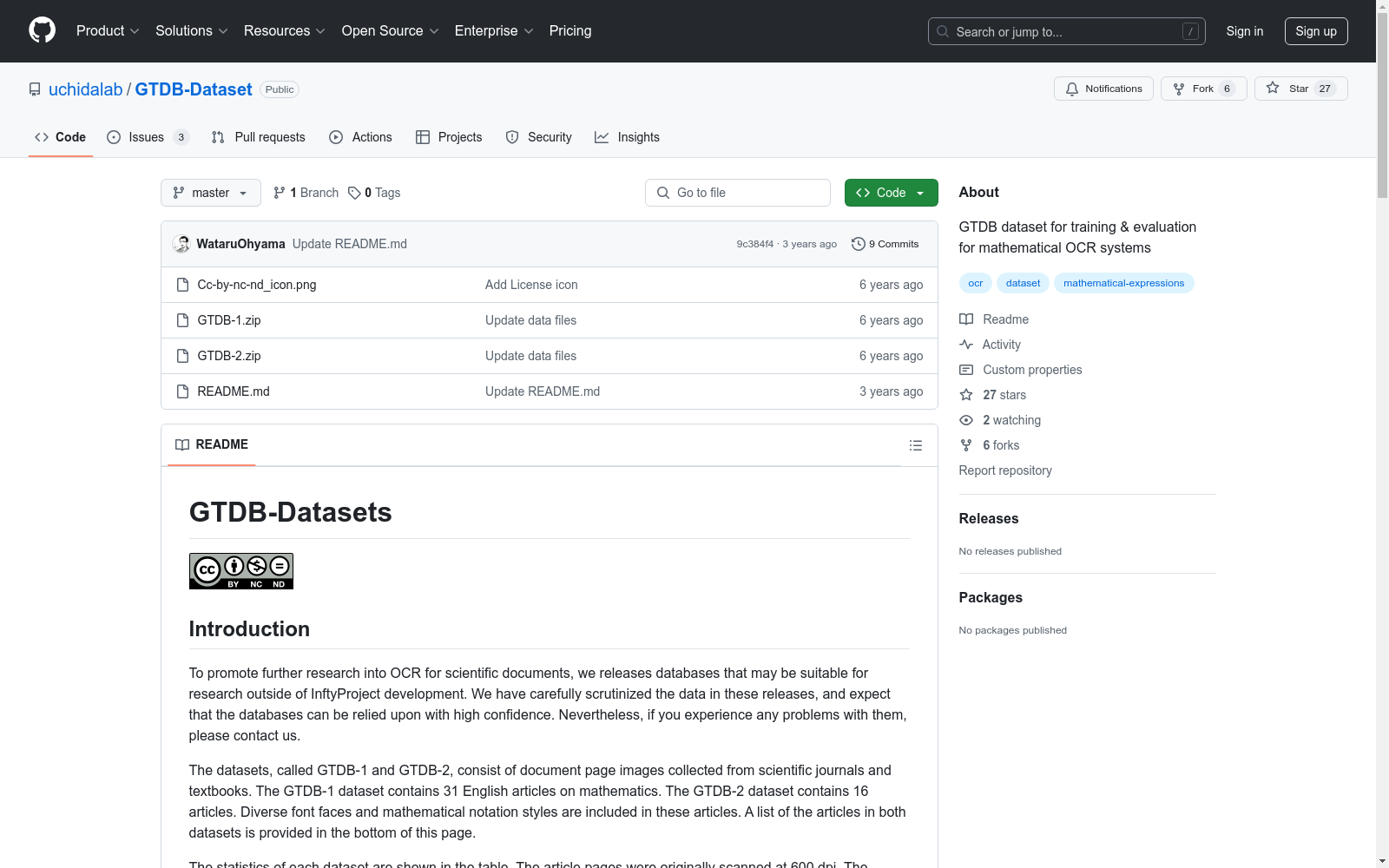The height and width of the screenshot is (868, 1389).
Task: Click the fork icon beside 6 forks
Action: click(966, 445)
